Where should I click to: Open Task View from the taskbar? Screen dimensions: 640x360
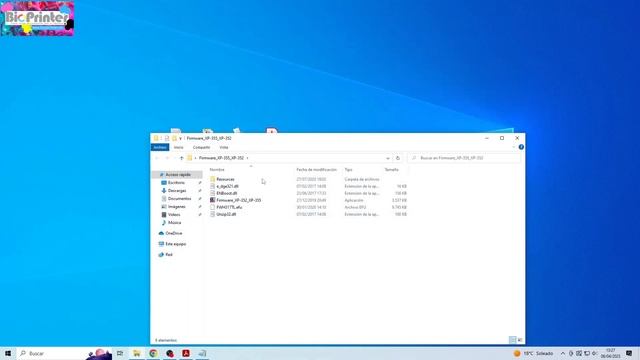pos(120,353)
